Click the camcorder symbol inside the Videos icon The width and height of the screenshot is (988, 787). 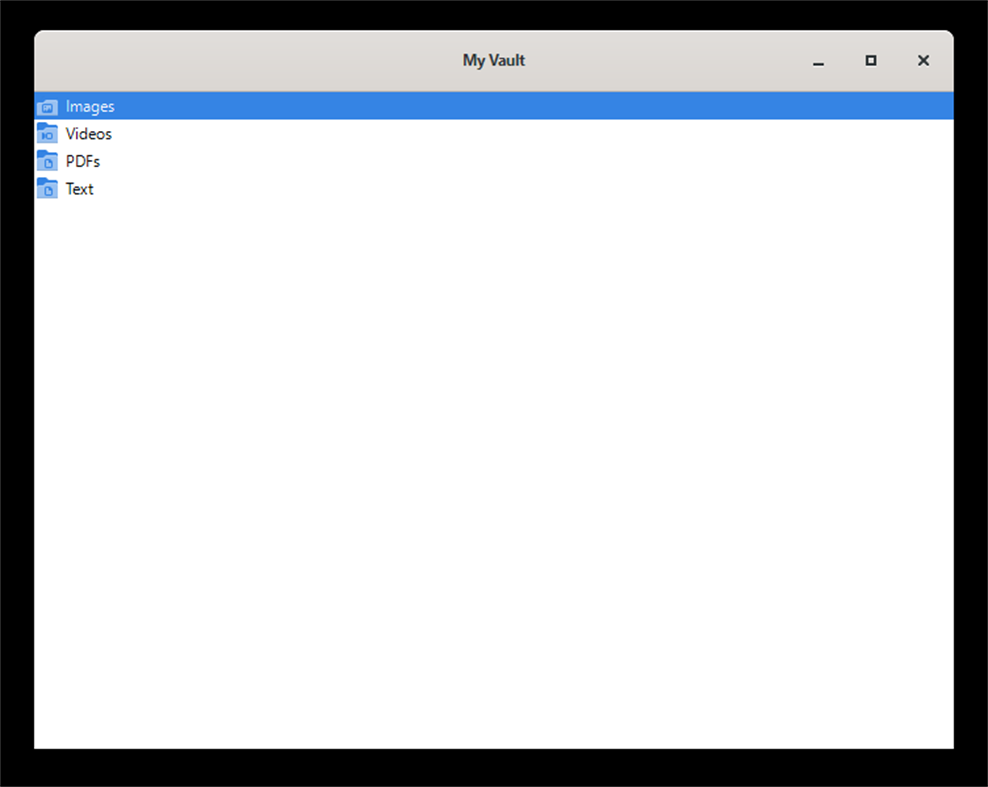click(47, 134)
